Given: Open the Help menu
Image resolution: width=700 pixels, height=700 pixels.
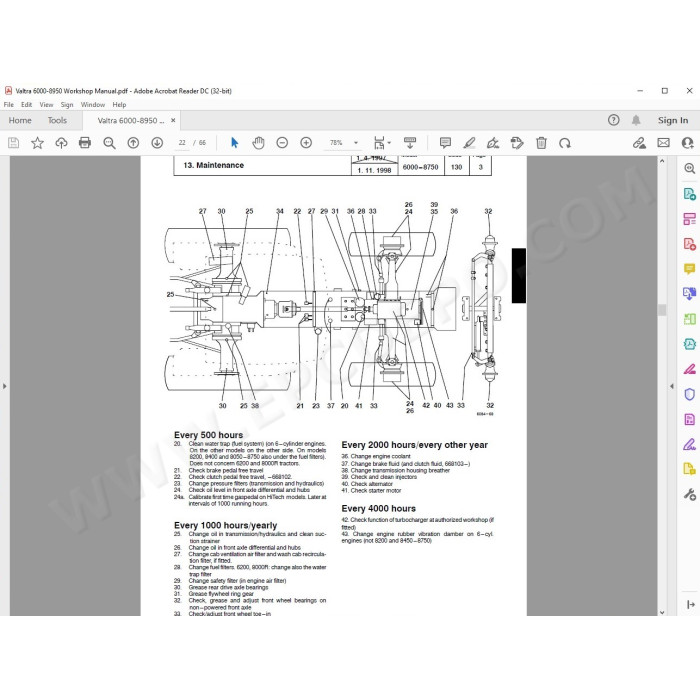Looking at the screenshot, I should 119,104.
